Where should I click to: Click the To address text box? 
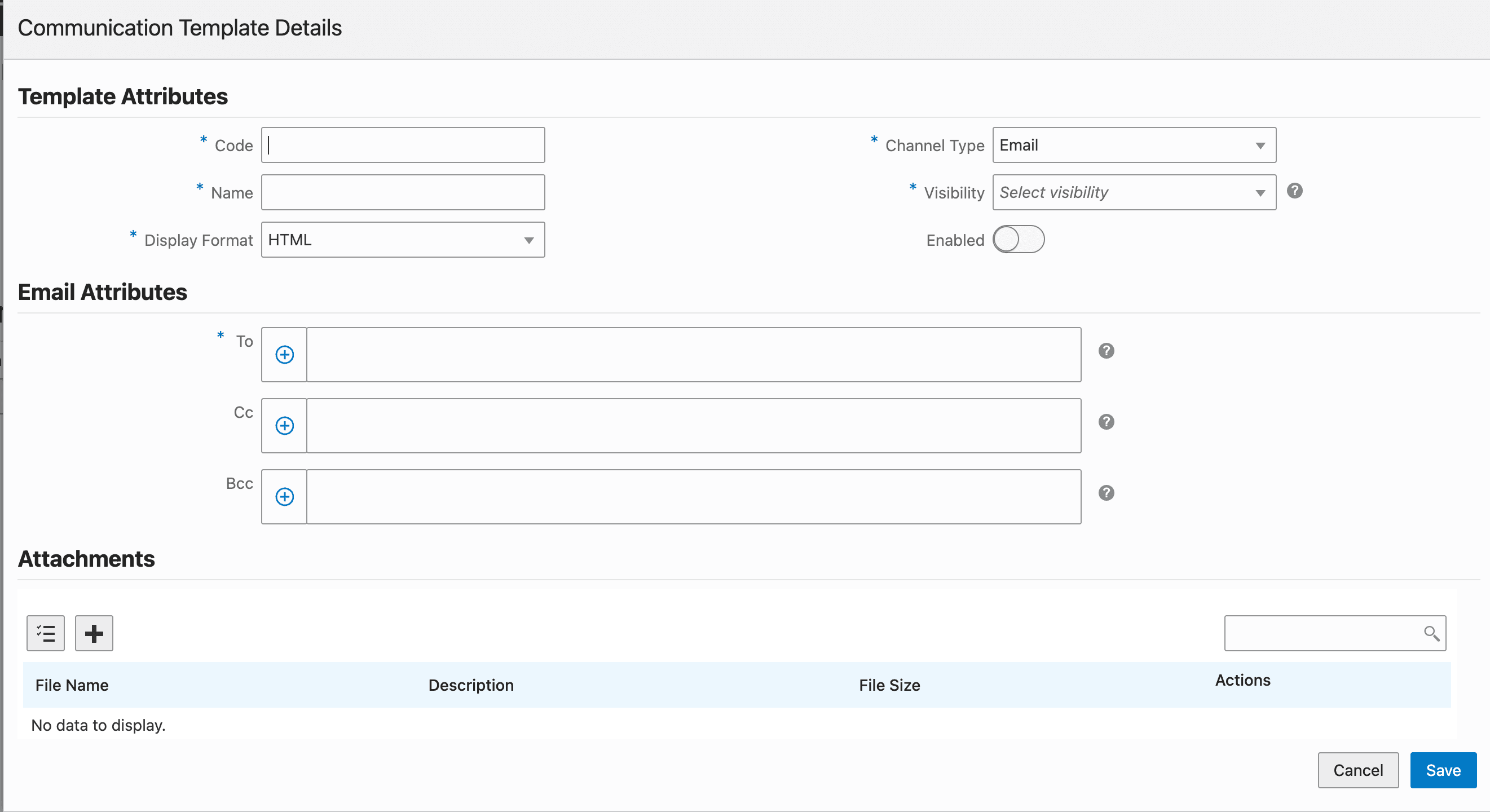click(x=693, y=355)
